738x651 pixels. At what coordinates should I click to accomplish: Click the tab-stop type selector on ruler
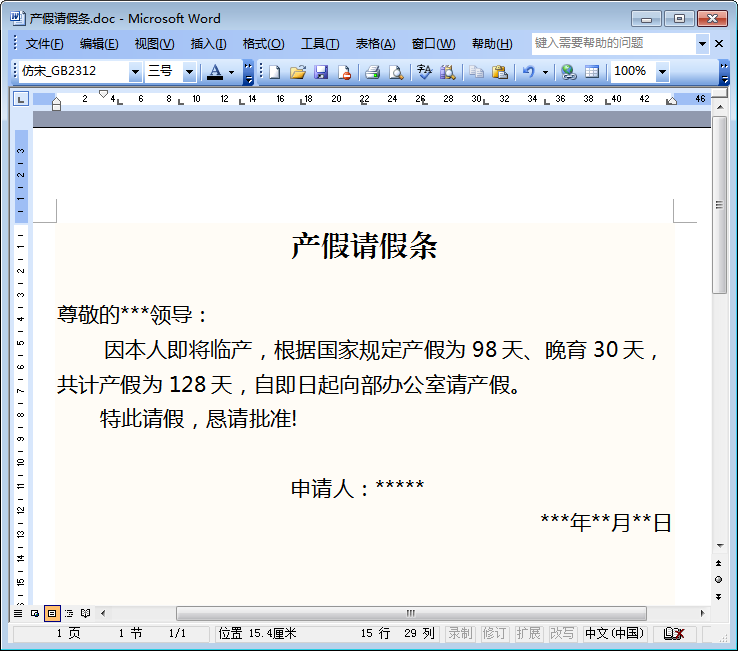21,99
